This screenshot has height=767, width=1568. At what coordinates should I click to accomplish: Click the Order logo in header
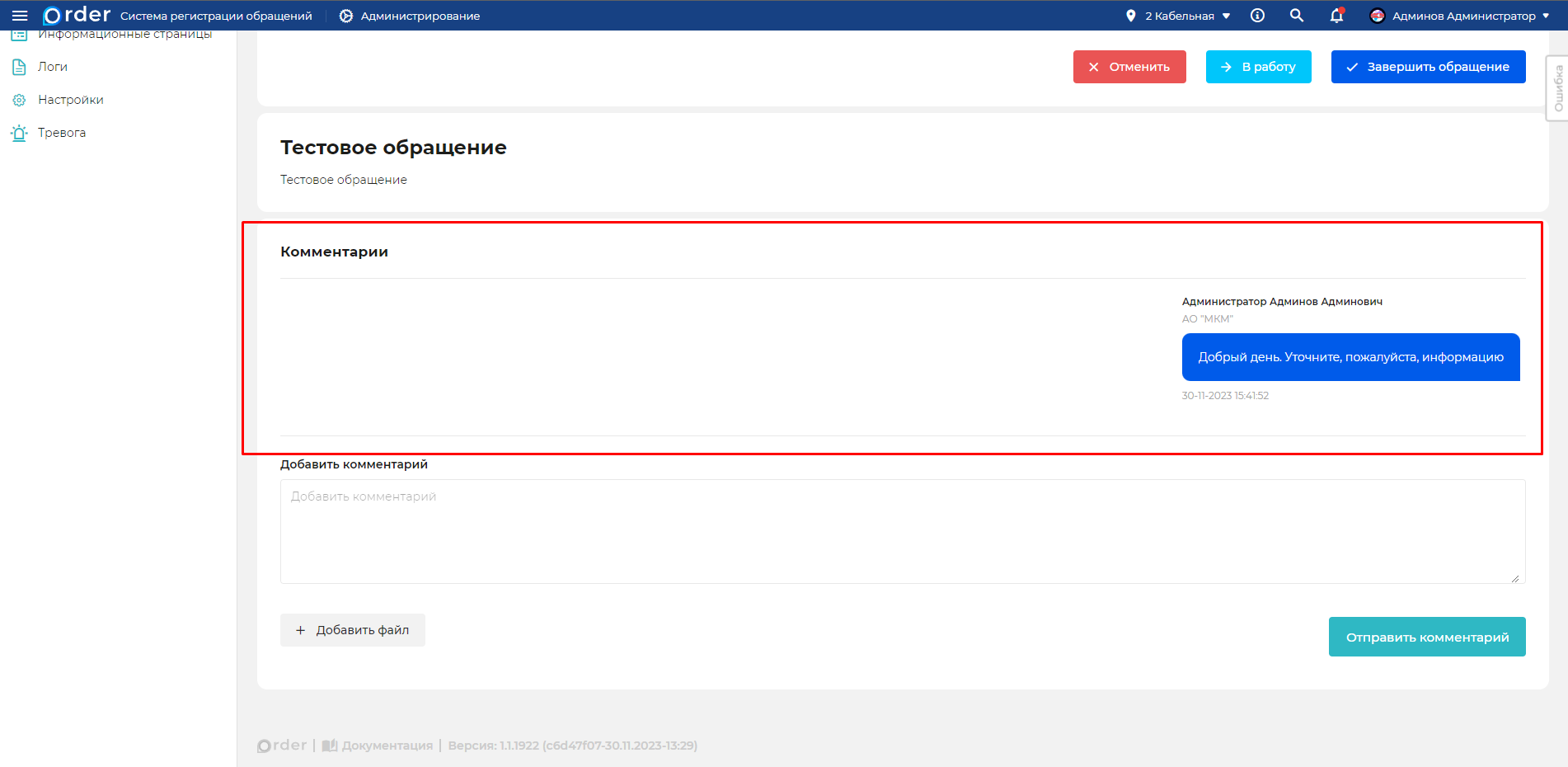(77, 16)
